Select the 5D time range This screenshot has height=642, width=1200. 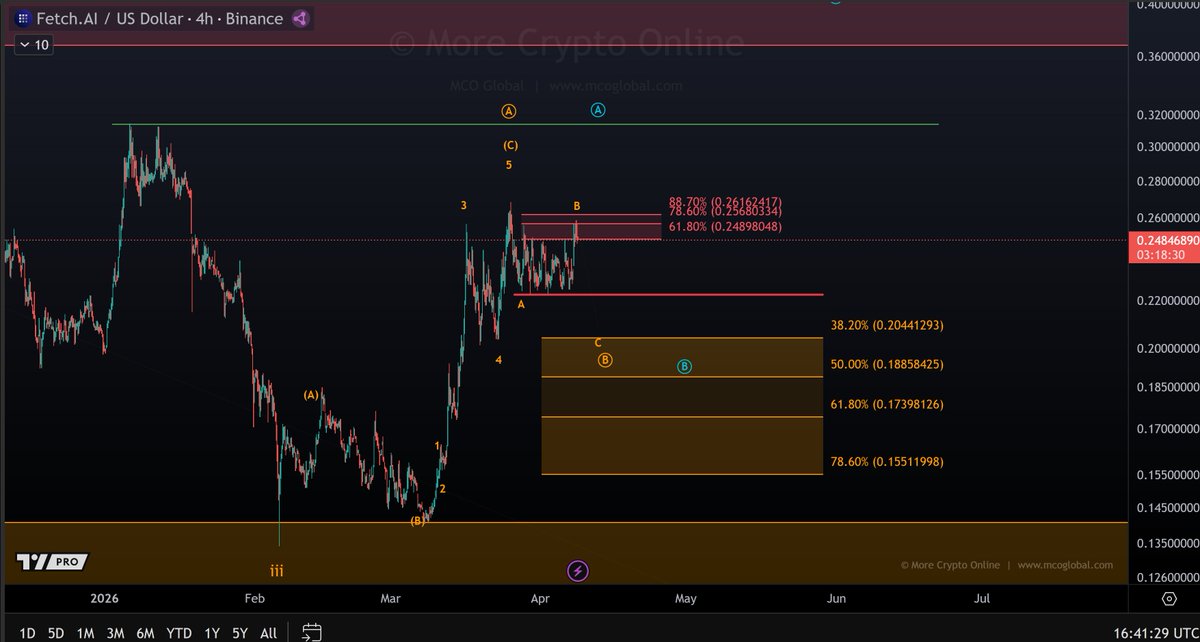tap(57, 633)
